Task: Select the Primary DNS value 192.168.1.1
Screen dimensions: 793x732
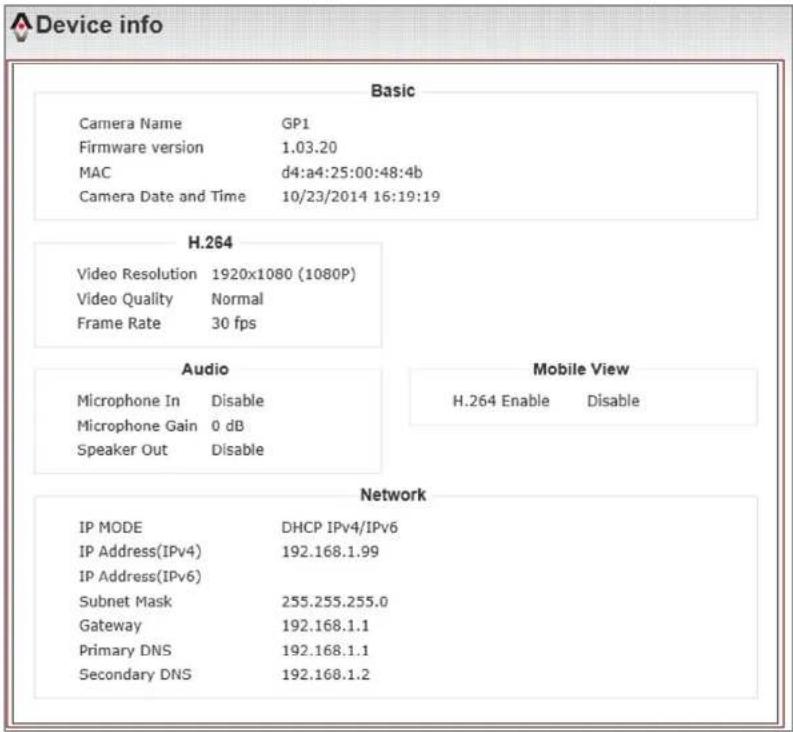Action: 325,650
